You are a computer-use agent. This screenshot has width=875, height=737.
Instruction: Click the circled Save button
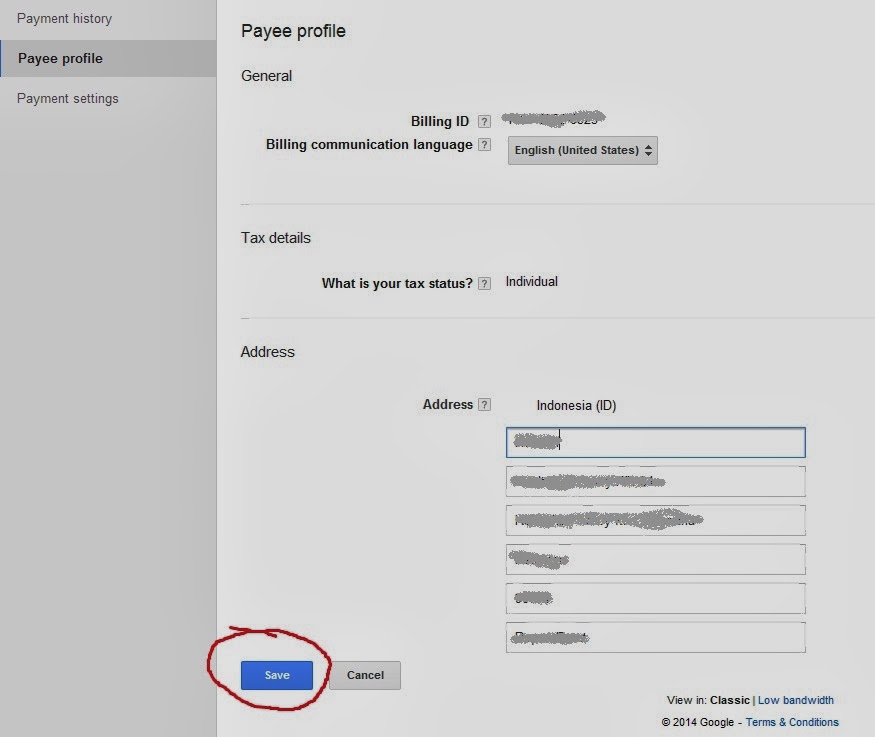point(277,675)
